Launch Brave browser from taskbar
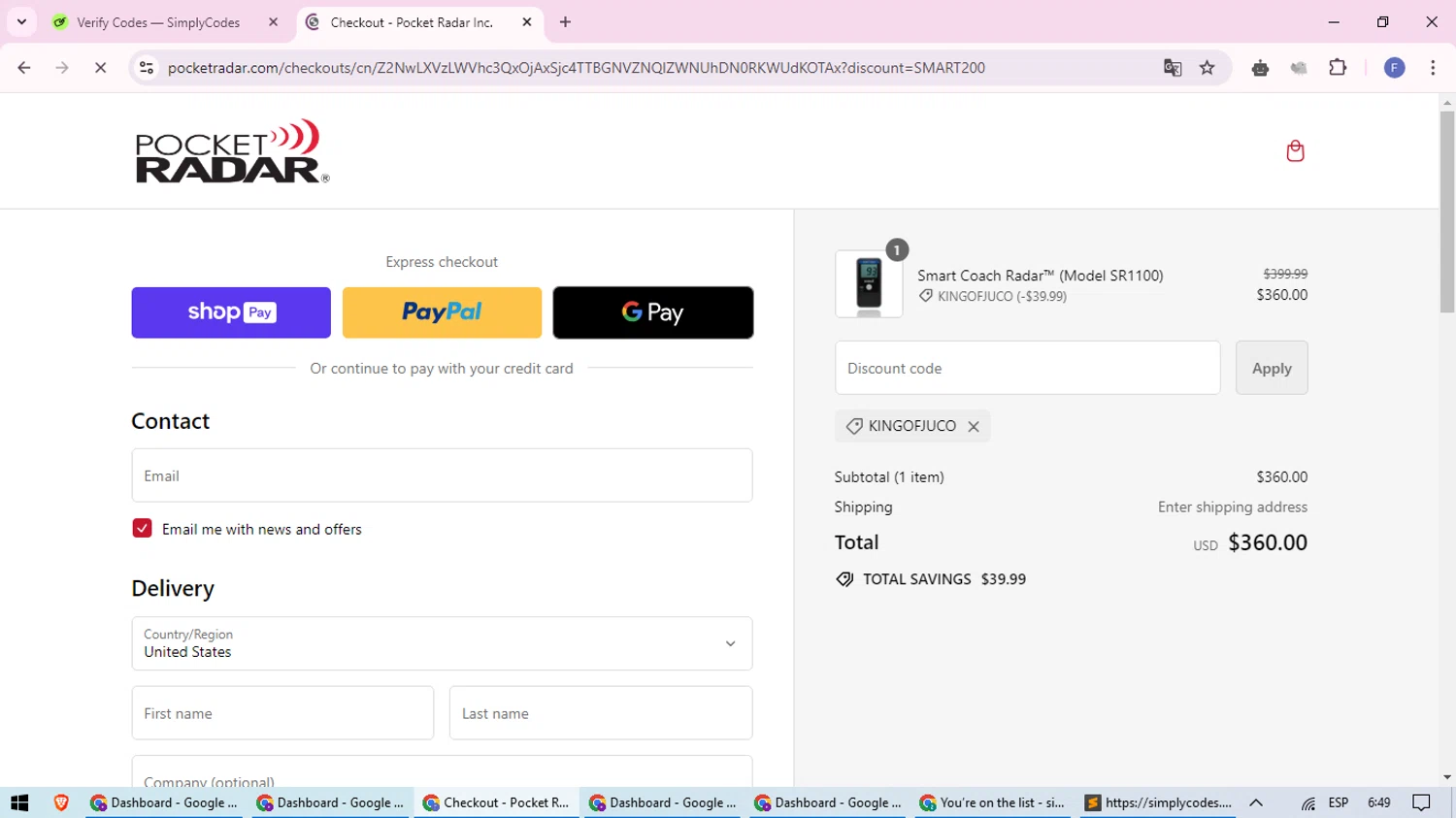The image size is (1456, 818). click(61, 802)
